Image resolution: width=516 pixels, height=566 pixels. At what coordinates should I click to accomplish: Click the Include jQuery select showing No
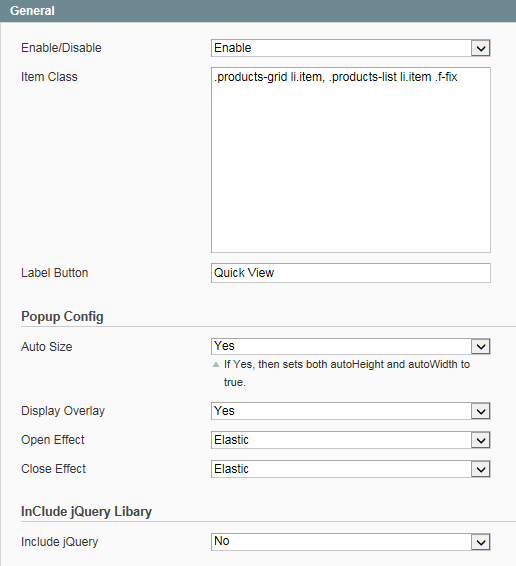tap(351, 542)
